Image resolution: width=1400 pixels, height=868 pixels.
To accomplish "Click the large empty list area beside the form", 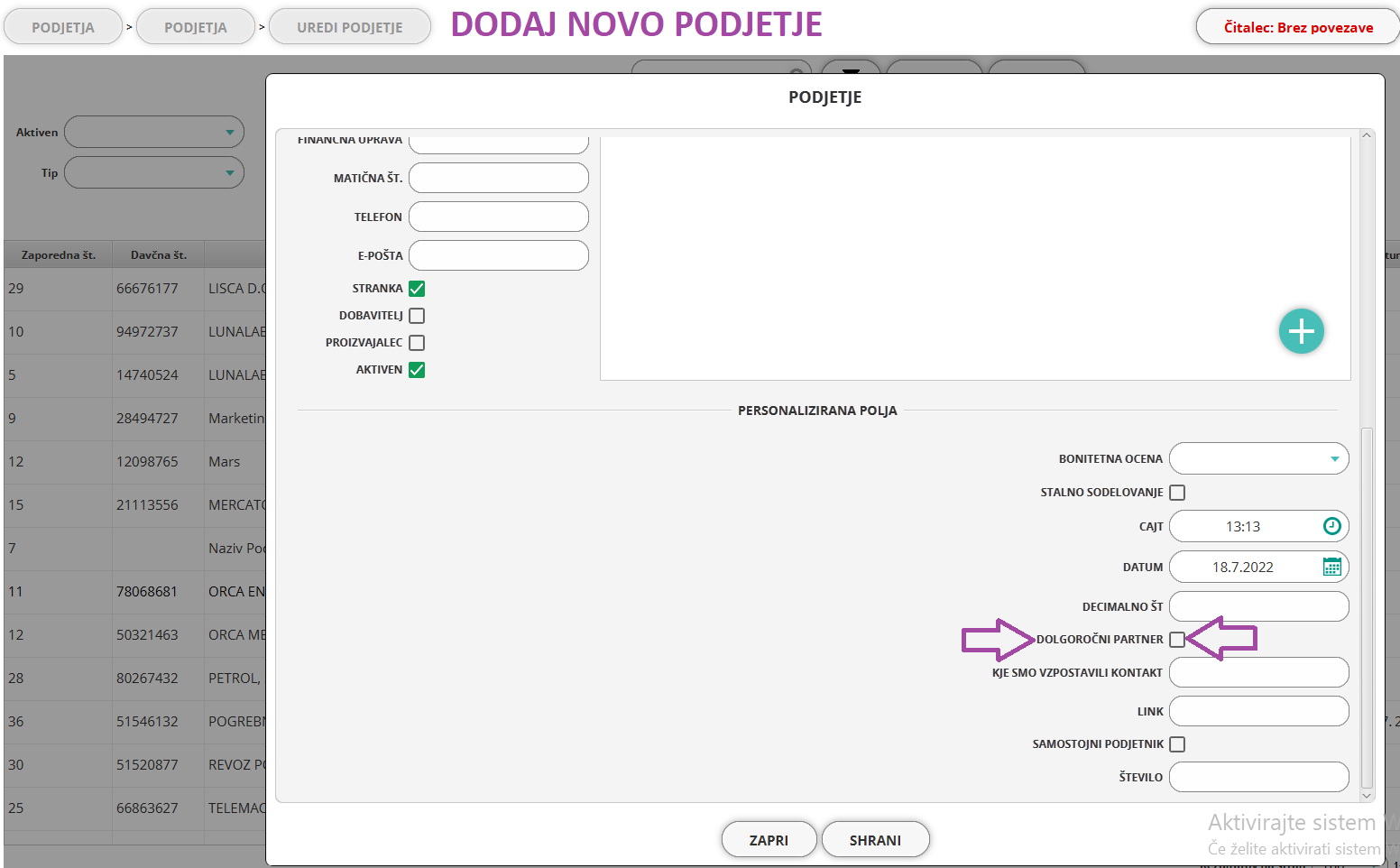I will [975, 258].
